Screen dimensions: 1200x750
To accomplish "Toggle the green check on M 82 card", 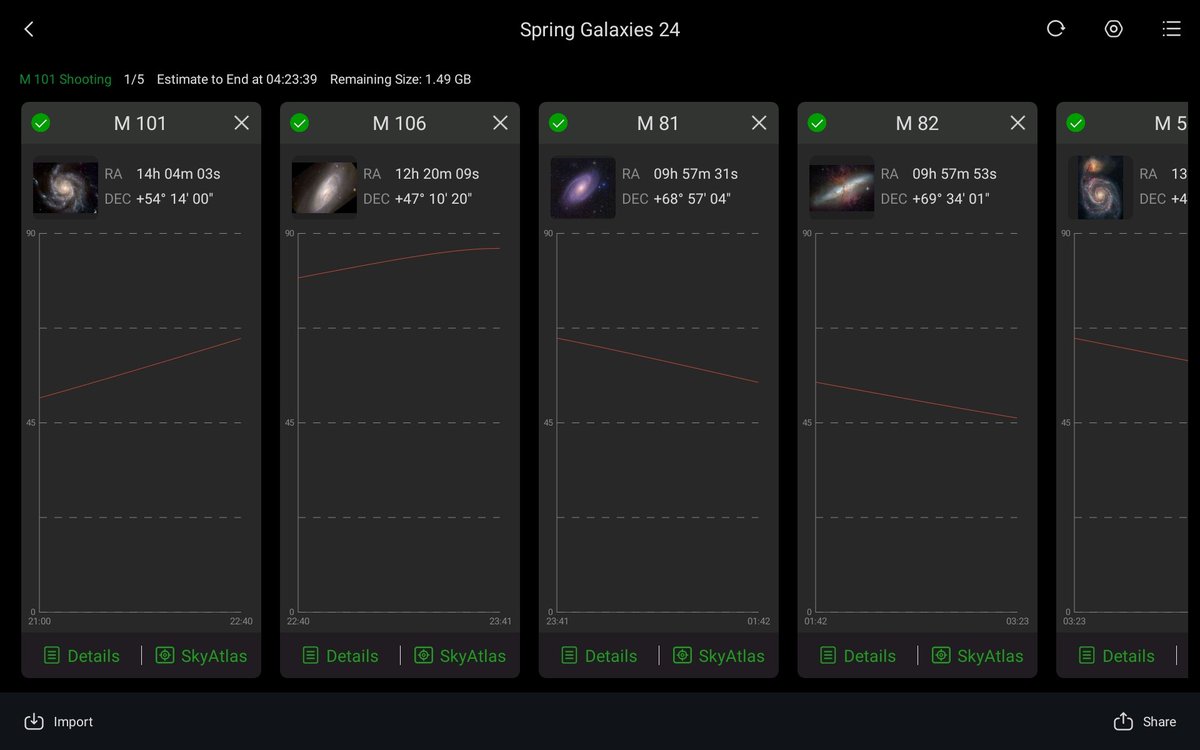I will pos(817,123).
